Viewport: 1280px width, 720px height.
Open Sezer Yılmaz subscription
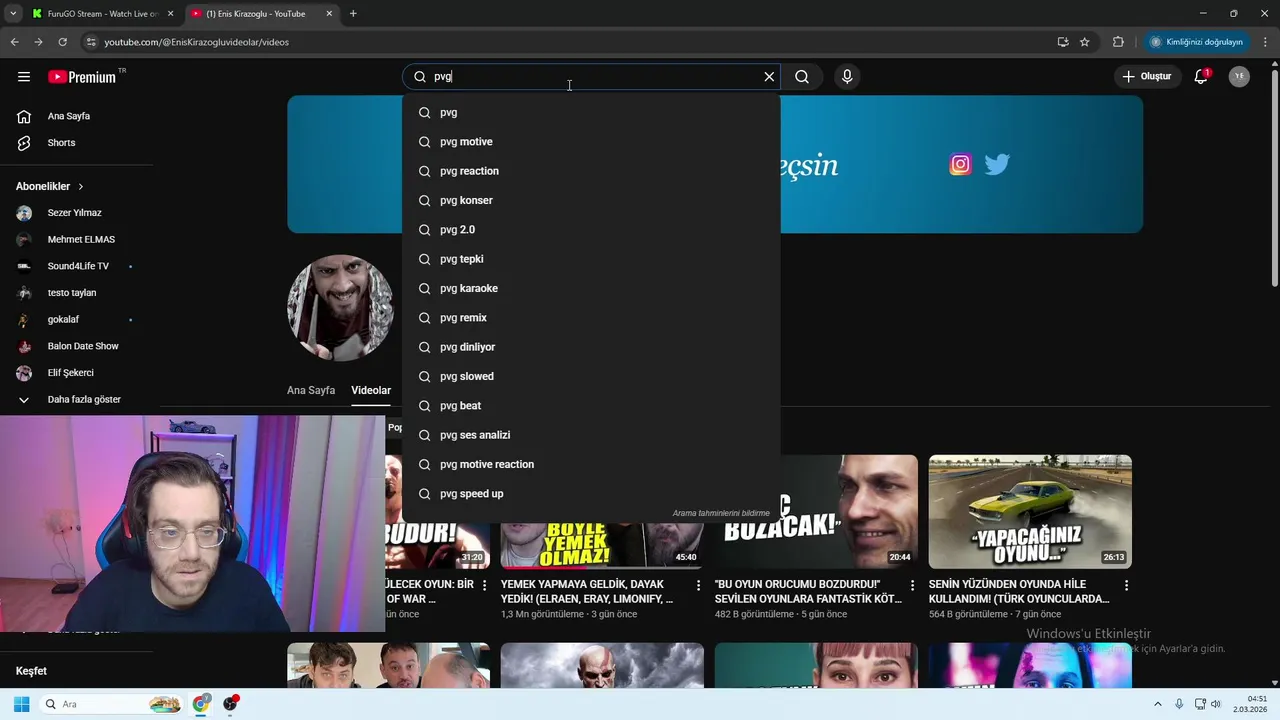(77, 213)
